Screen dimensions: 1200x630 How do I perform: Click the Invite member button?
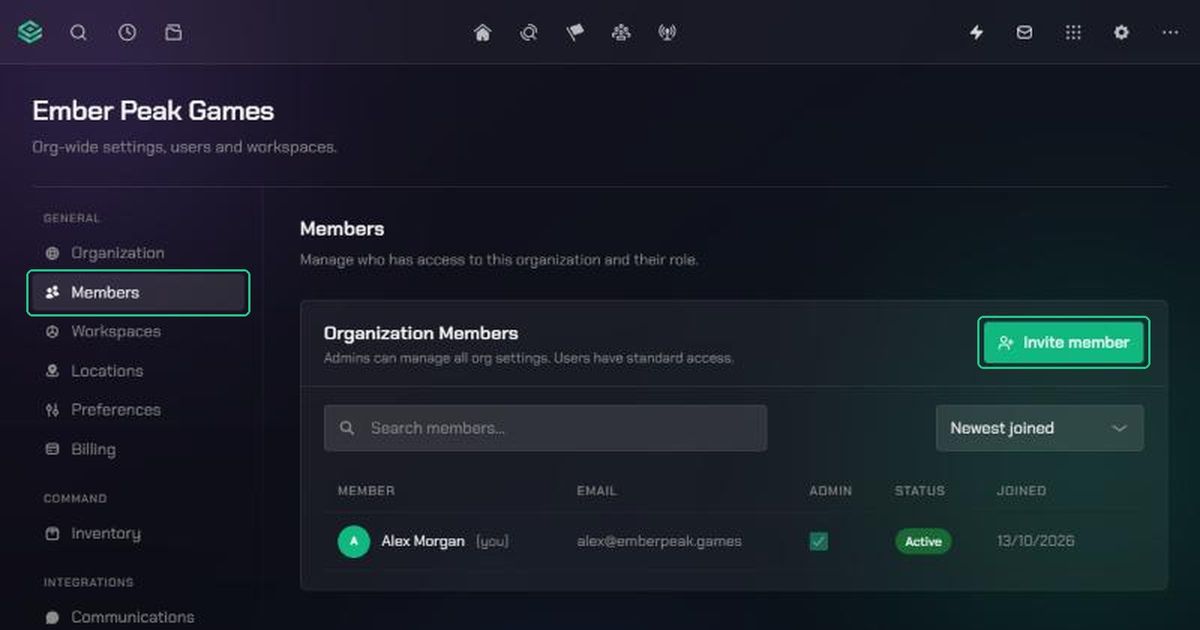[1064, 343]
